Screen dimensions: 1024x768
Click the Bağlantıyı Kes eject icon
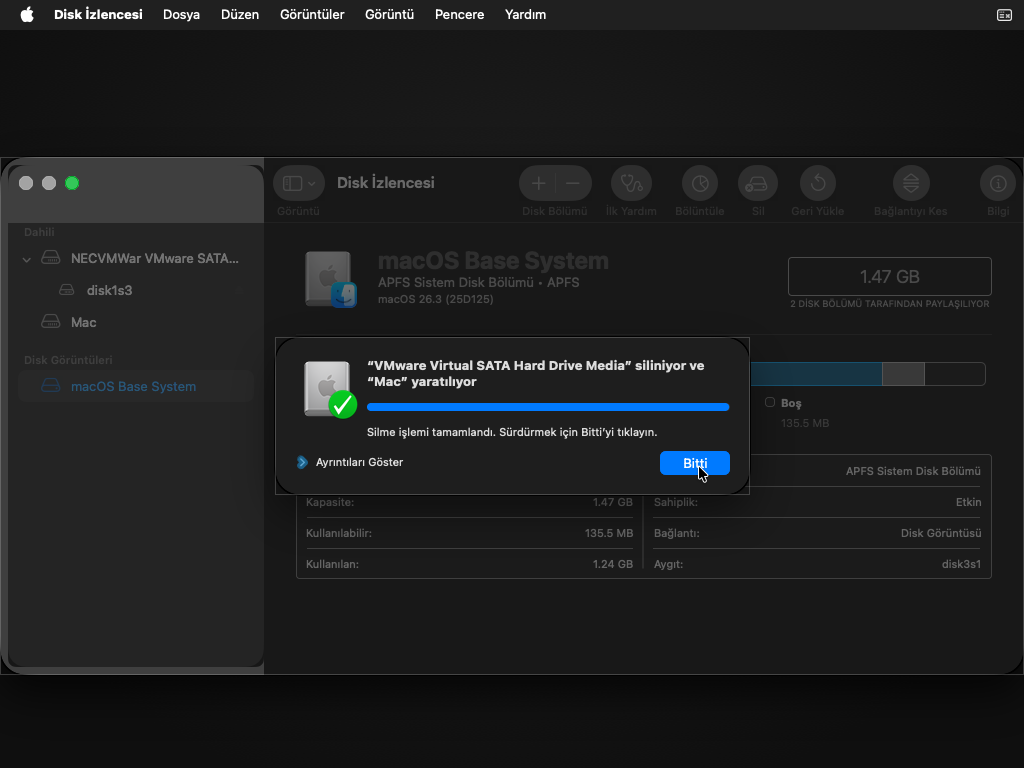[x=910, y=184]
